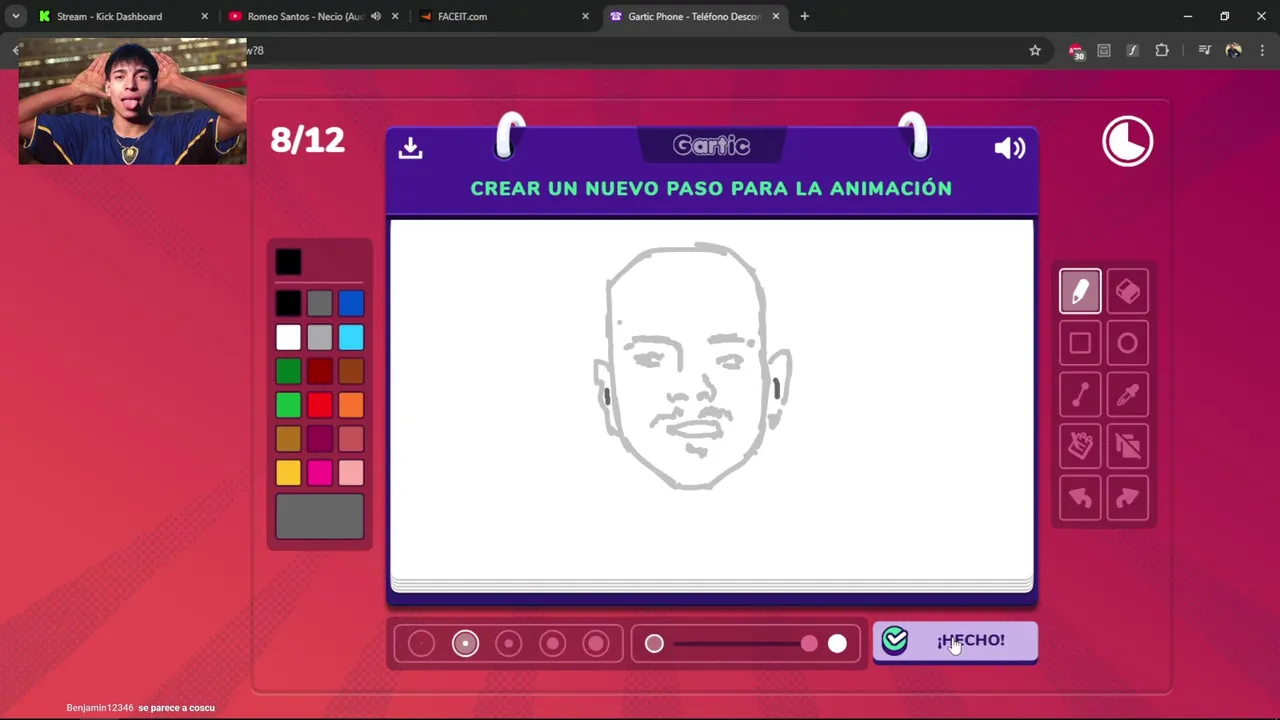Screen dimensions: 1280x720
Task: Select the fourth brush size
Action: 552,643
